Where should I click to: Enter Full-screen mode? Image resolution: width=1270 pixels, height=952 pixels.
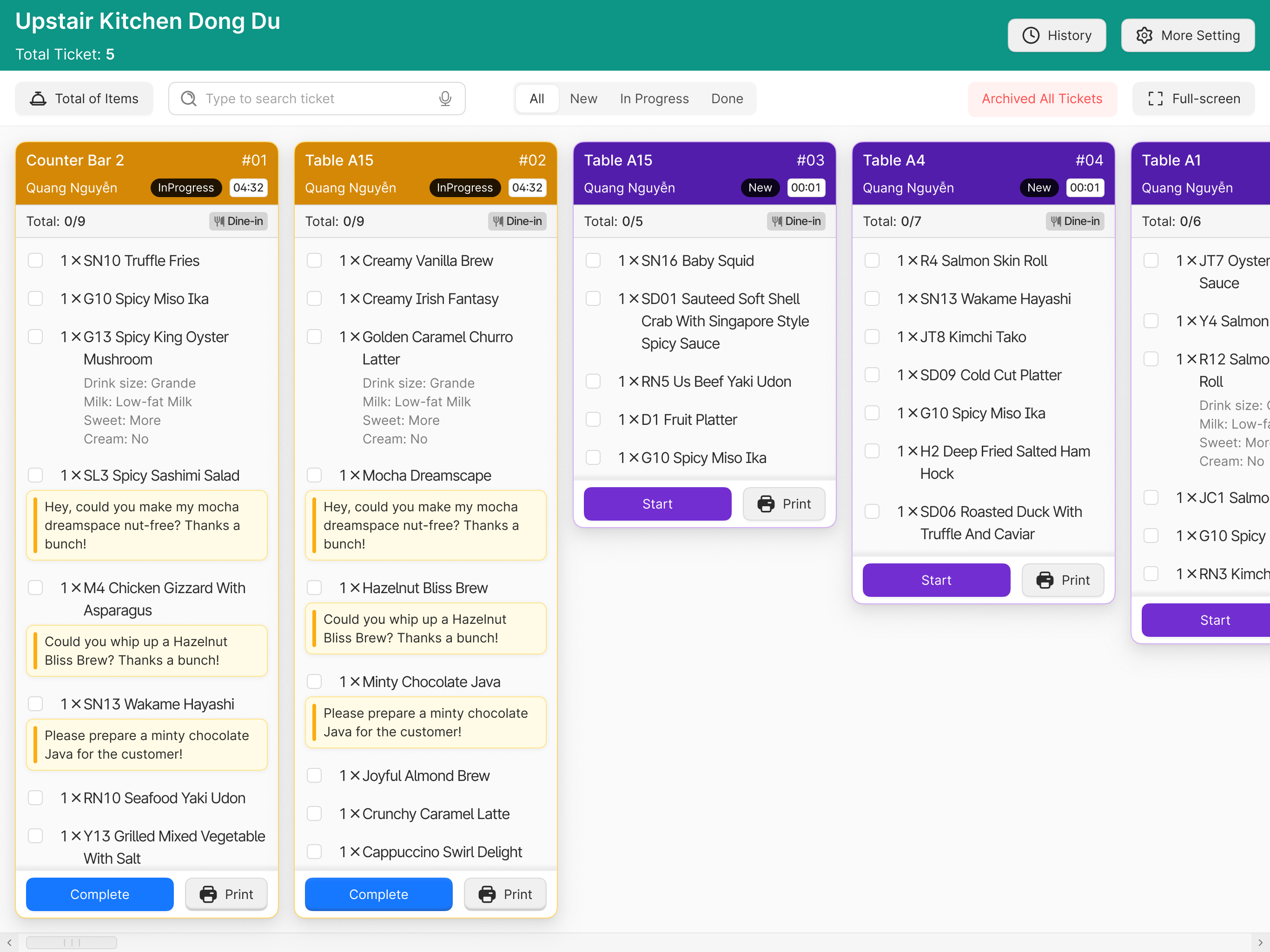(1194, 99)
